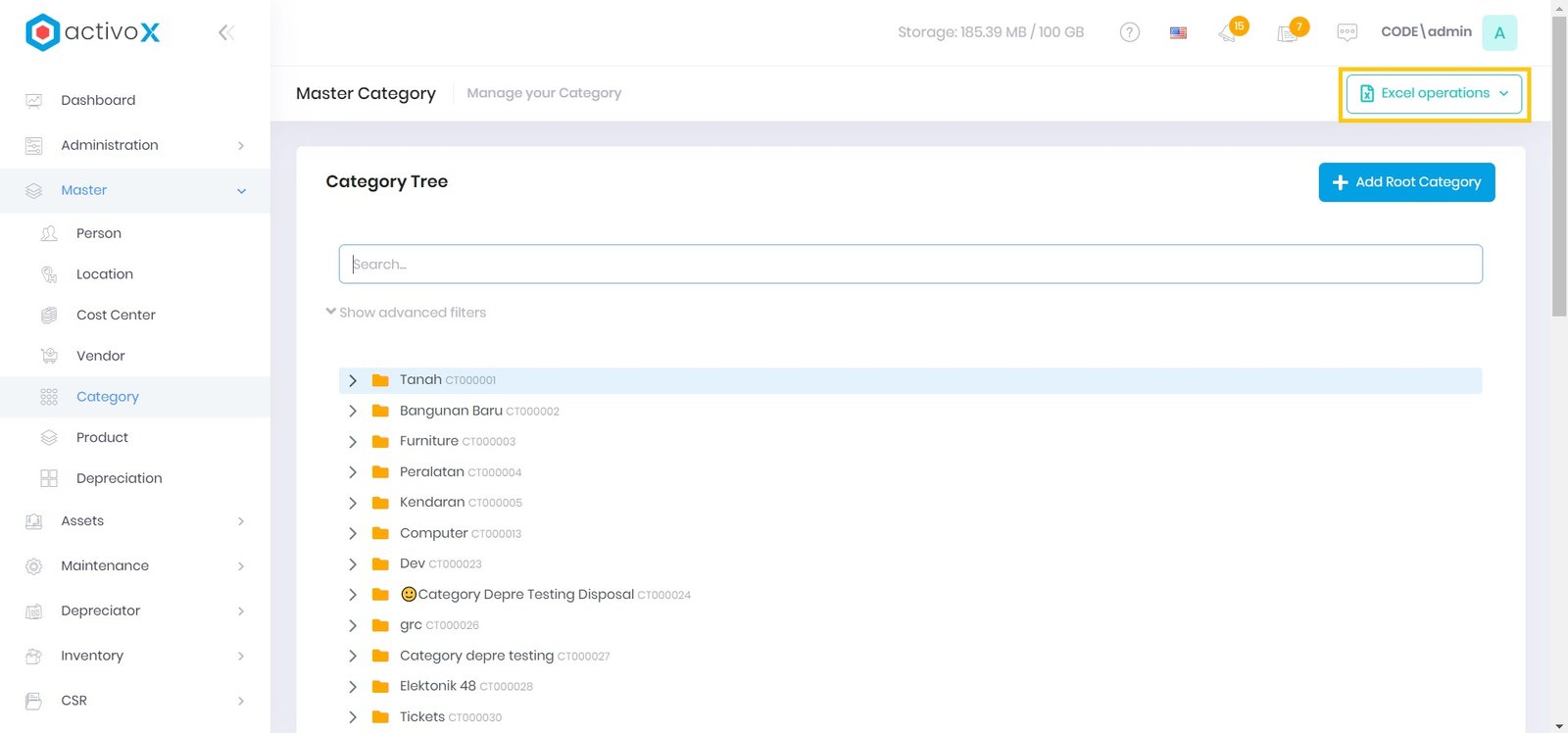Click the user avatar labeled A
The width and height of the screenshot is (1568, 733).
(x=1498, y=32)
